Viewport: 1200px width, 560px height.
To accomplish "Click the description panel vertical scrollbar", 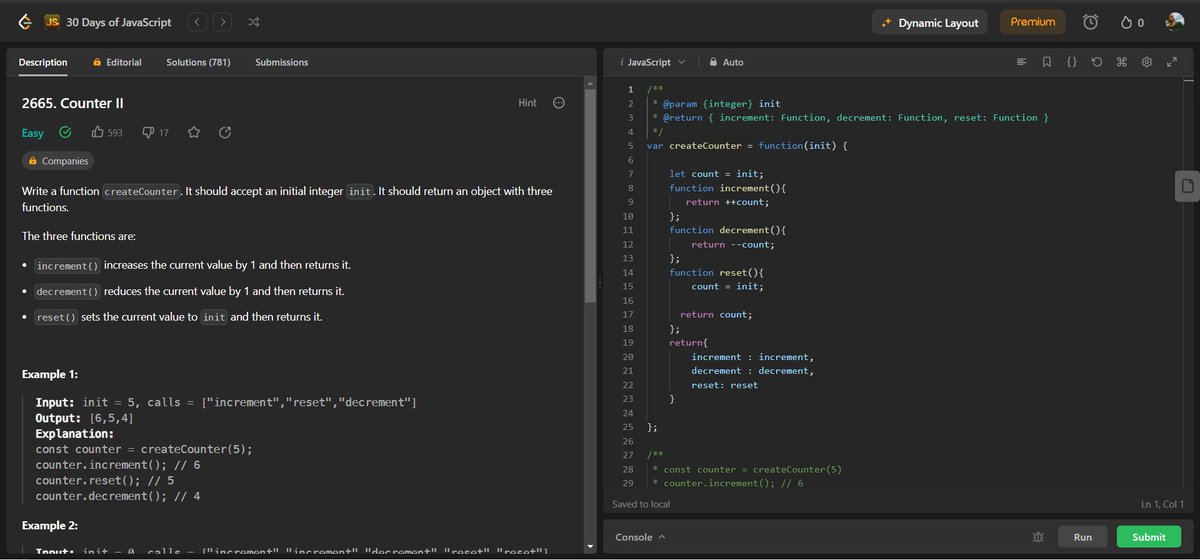I will click(590, 195).
